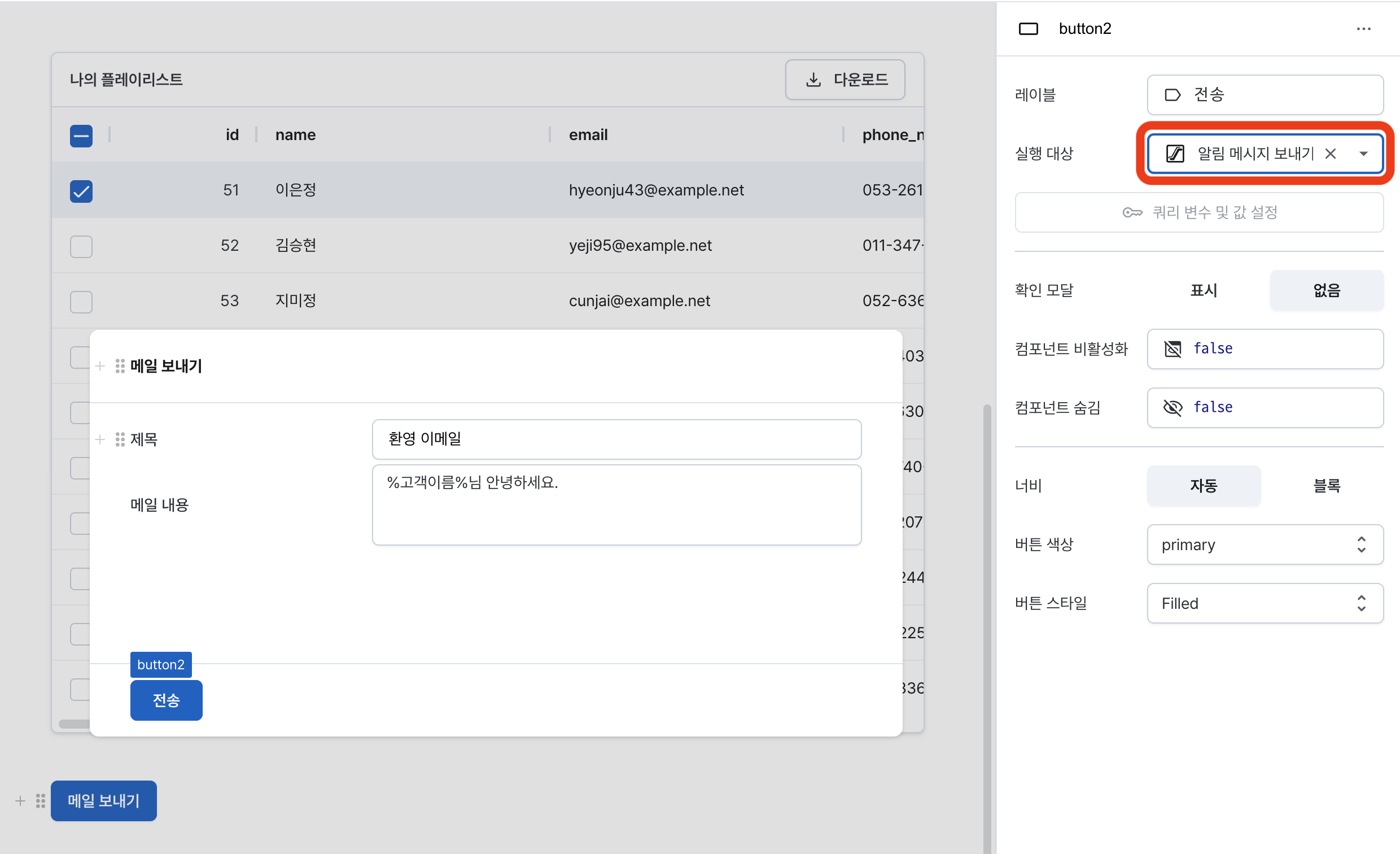
Task: Click the plus icon next to 제목
Action: (x=100, y=439)
